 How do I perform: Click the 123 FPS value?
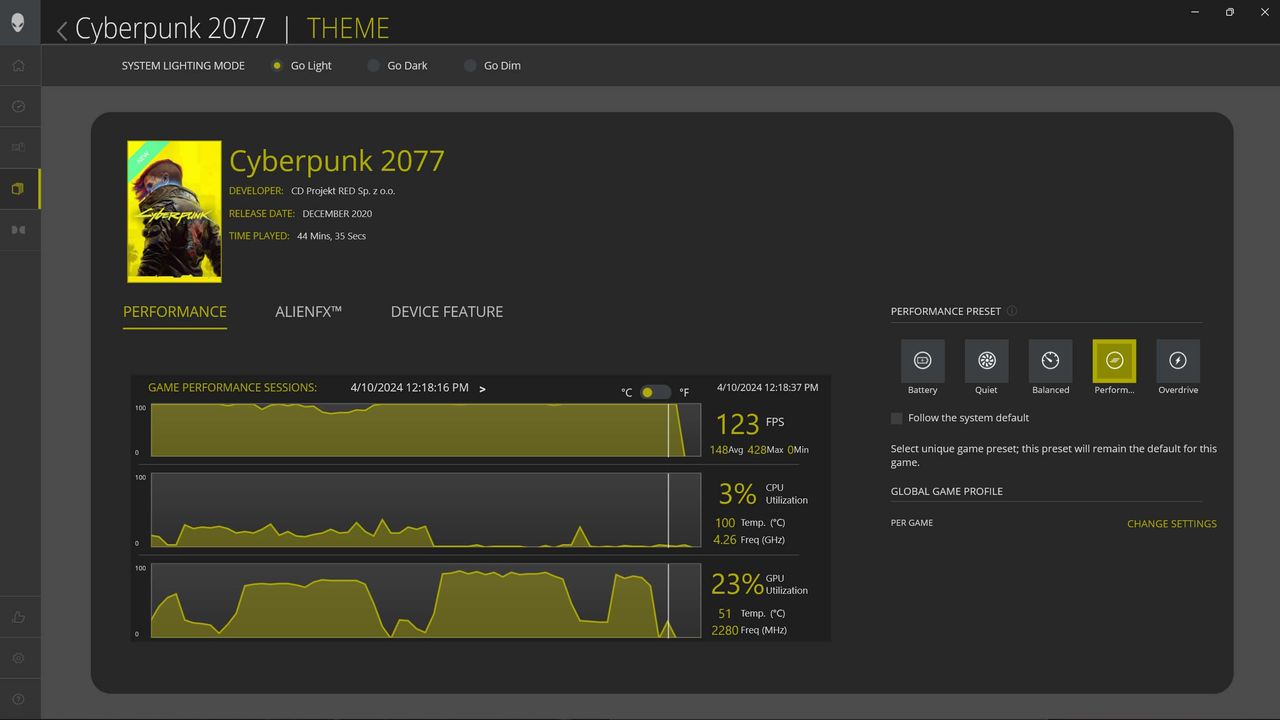point(738,424)
